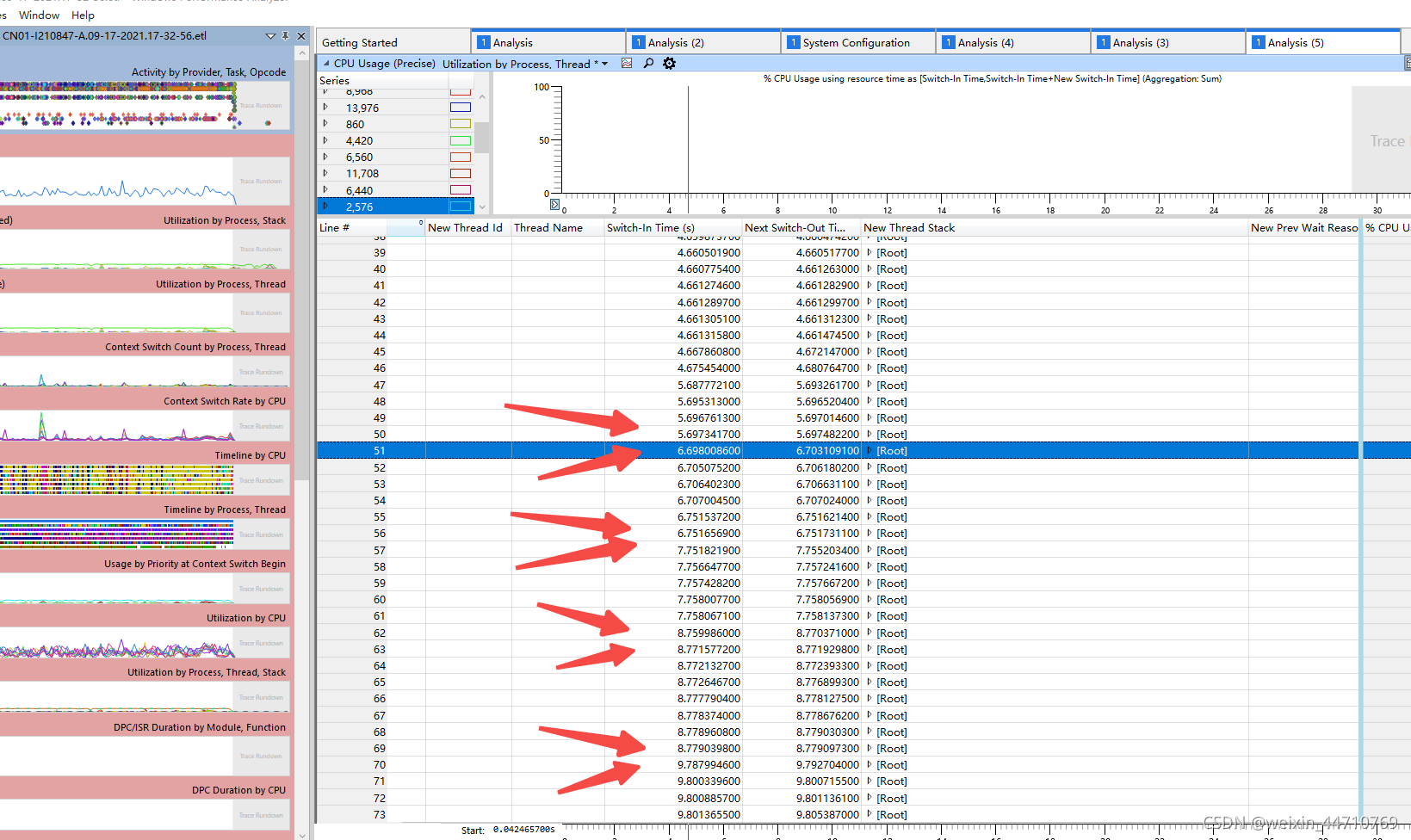This screenshot has height=840, width=1411.
Task: Click series list scroll up arrow
Action: click(482, 97)
